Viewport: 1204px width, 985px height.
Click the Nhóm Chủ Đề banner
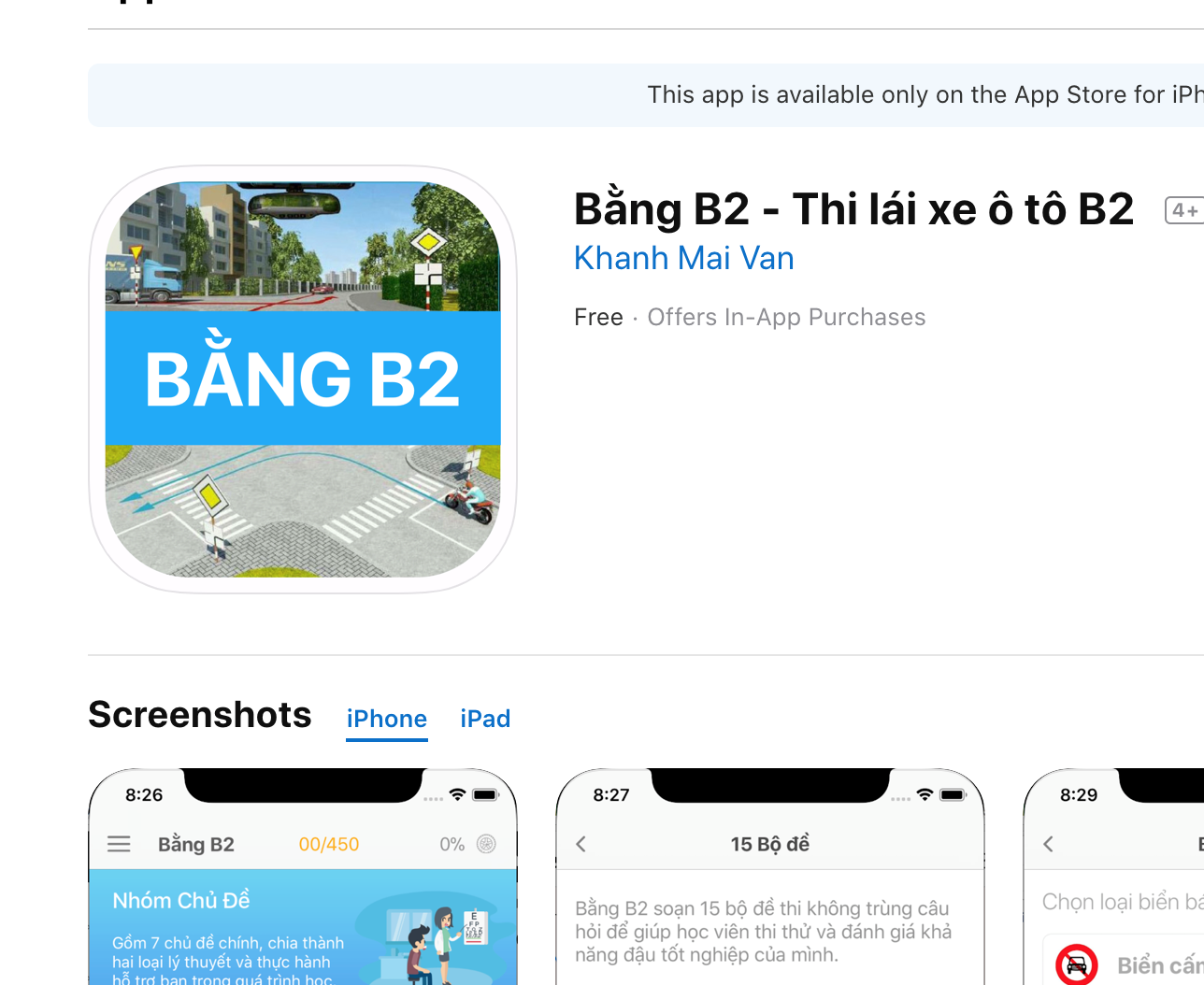(x=303, y=927)
